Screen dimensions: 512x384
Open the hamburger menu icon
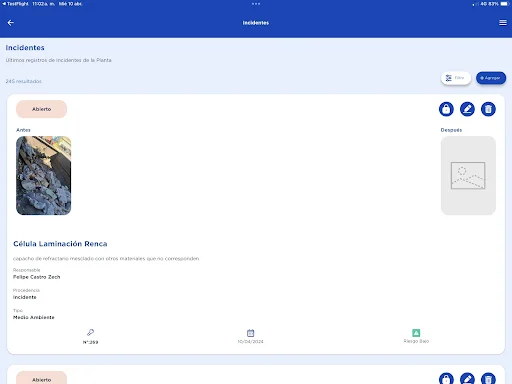(x=503, y=23)
